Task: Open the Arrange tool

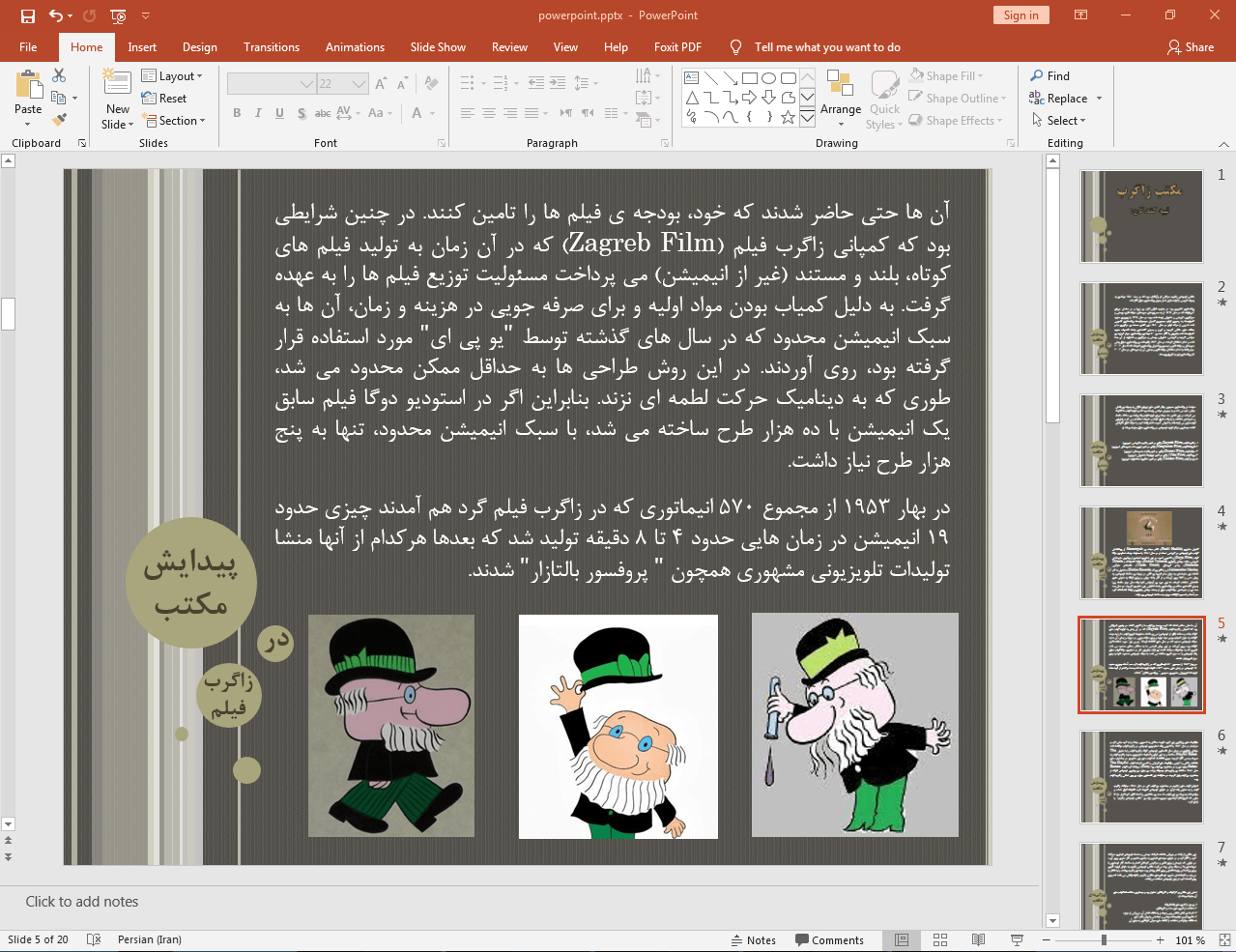Action: 841,99
